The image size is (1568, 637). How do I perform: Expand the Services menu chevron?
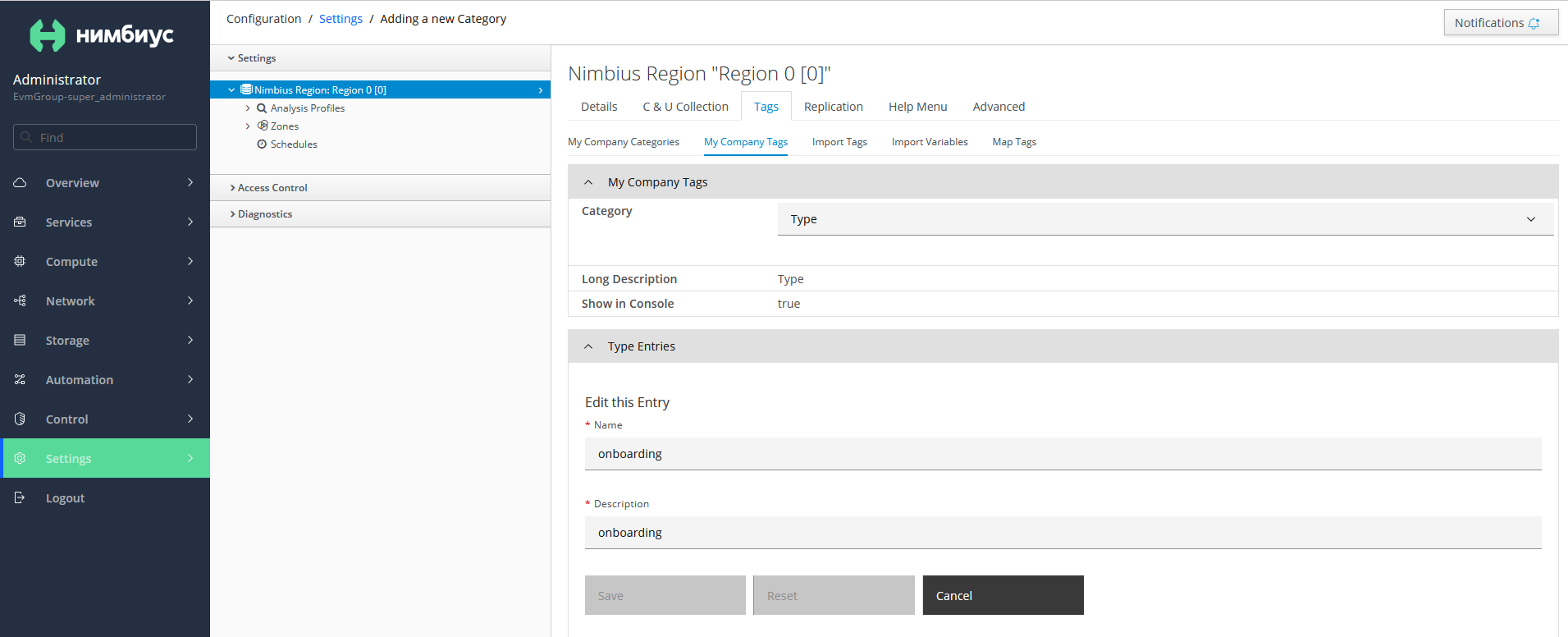click(190, 222)
